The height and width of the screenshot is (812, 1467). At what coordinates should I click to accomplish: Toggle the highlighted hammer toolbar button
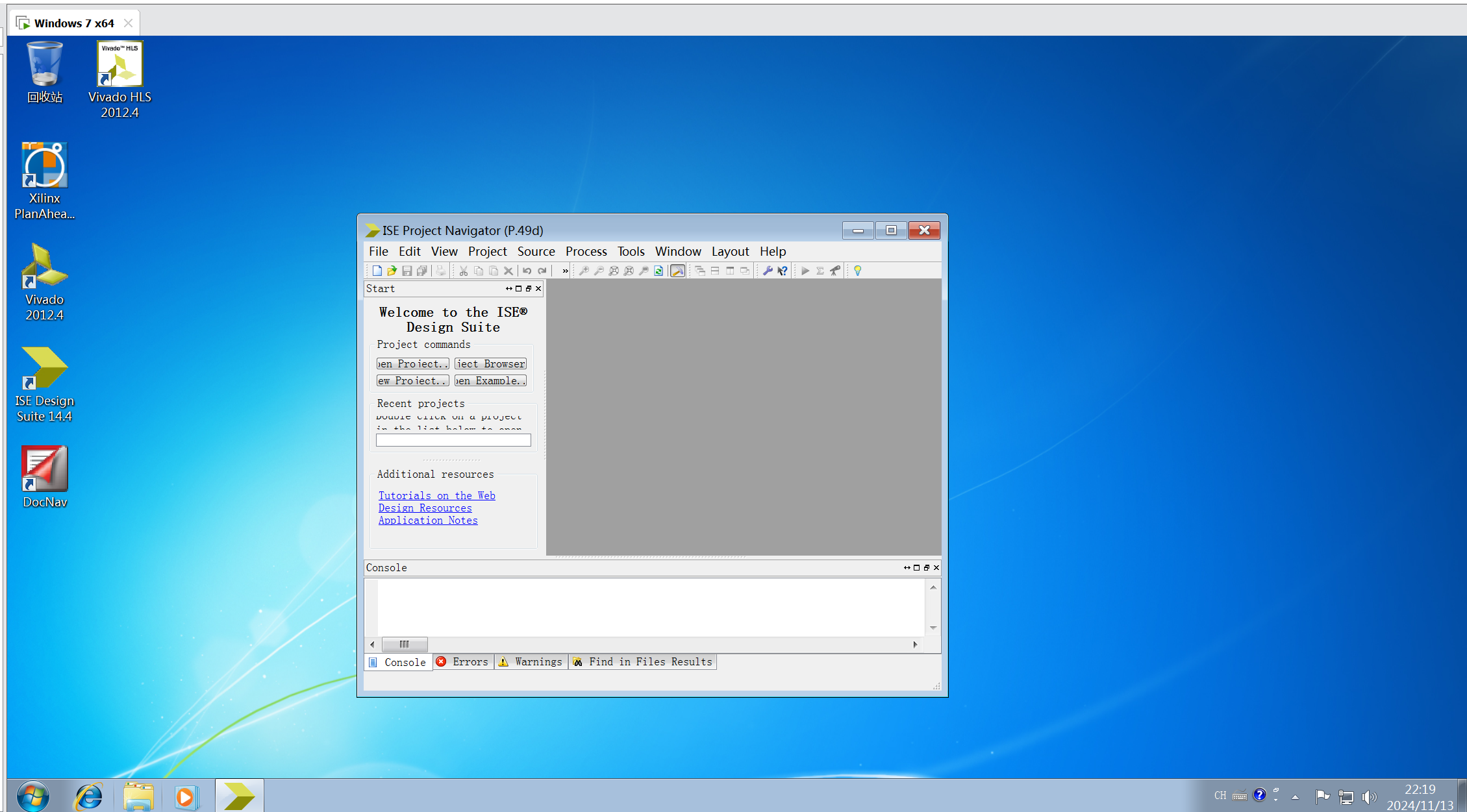[677, 271]
